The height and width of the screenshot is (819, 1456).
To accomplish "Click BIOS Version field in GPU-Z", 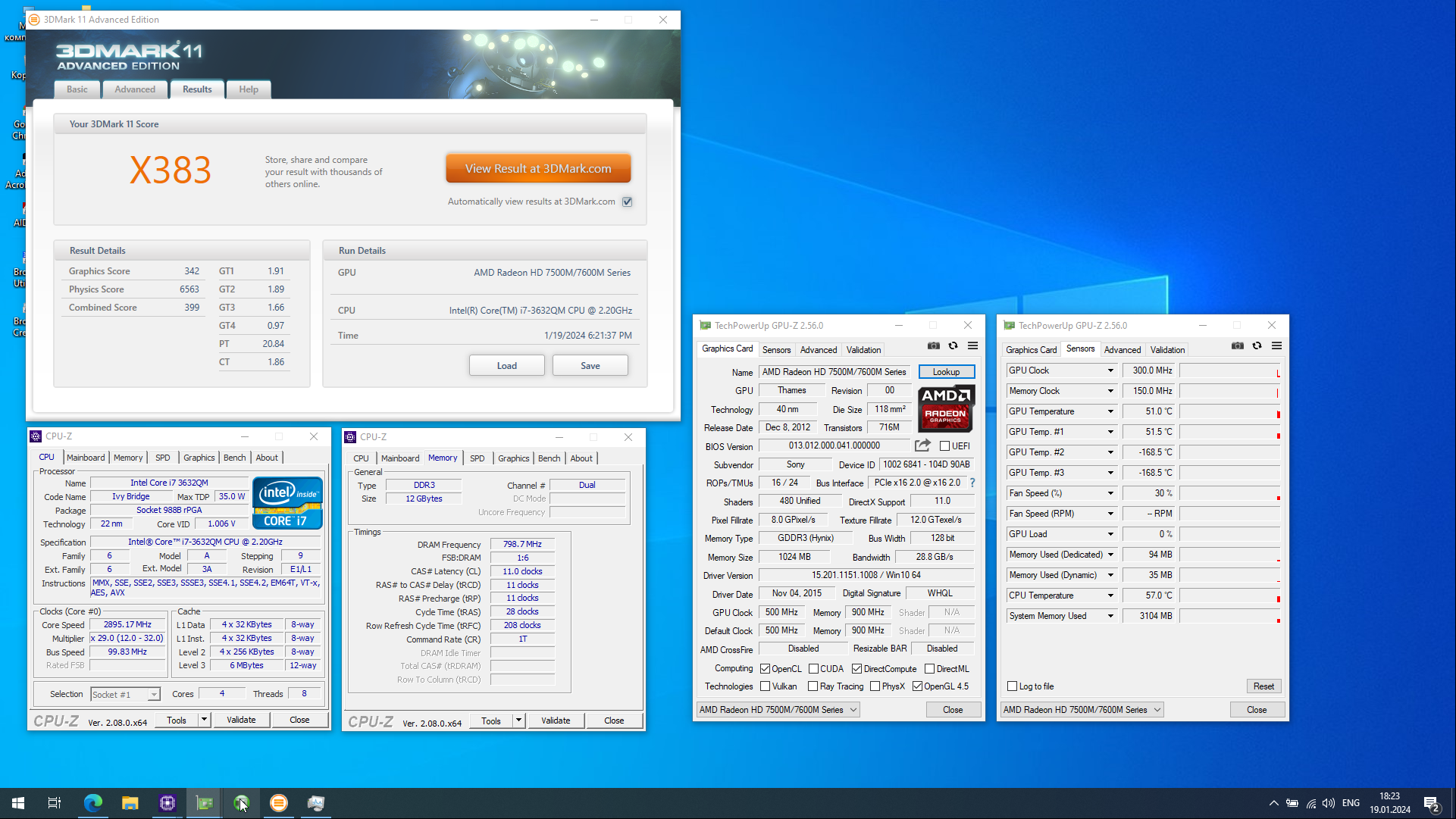I will tap(834, 445).
